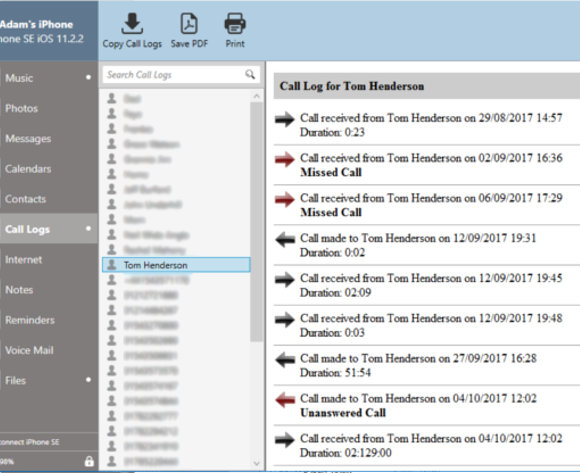Click the 'Call received from Tom Henderson on 12/09/2017 19:45' line
The image size is (580, 473).
tap(431, 278)
